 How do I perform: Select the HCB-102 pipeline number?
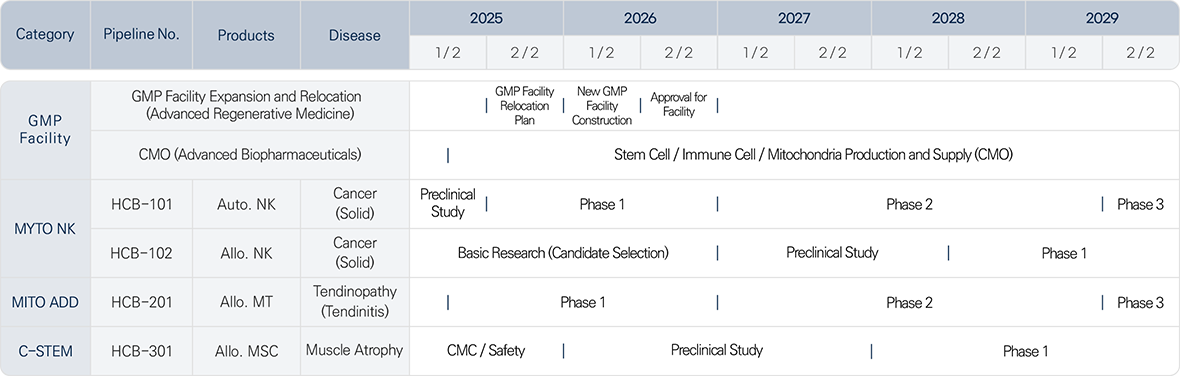pos(141,253)
